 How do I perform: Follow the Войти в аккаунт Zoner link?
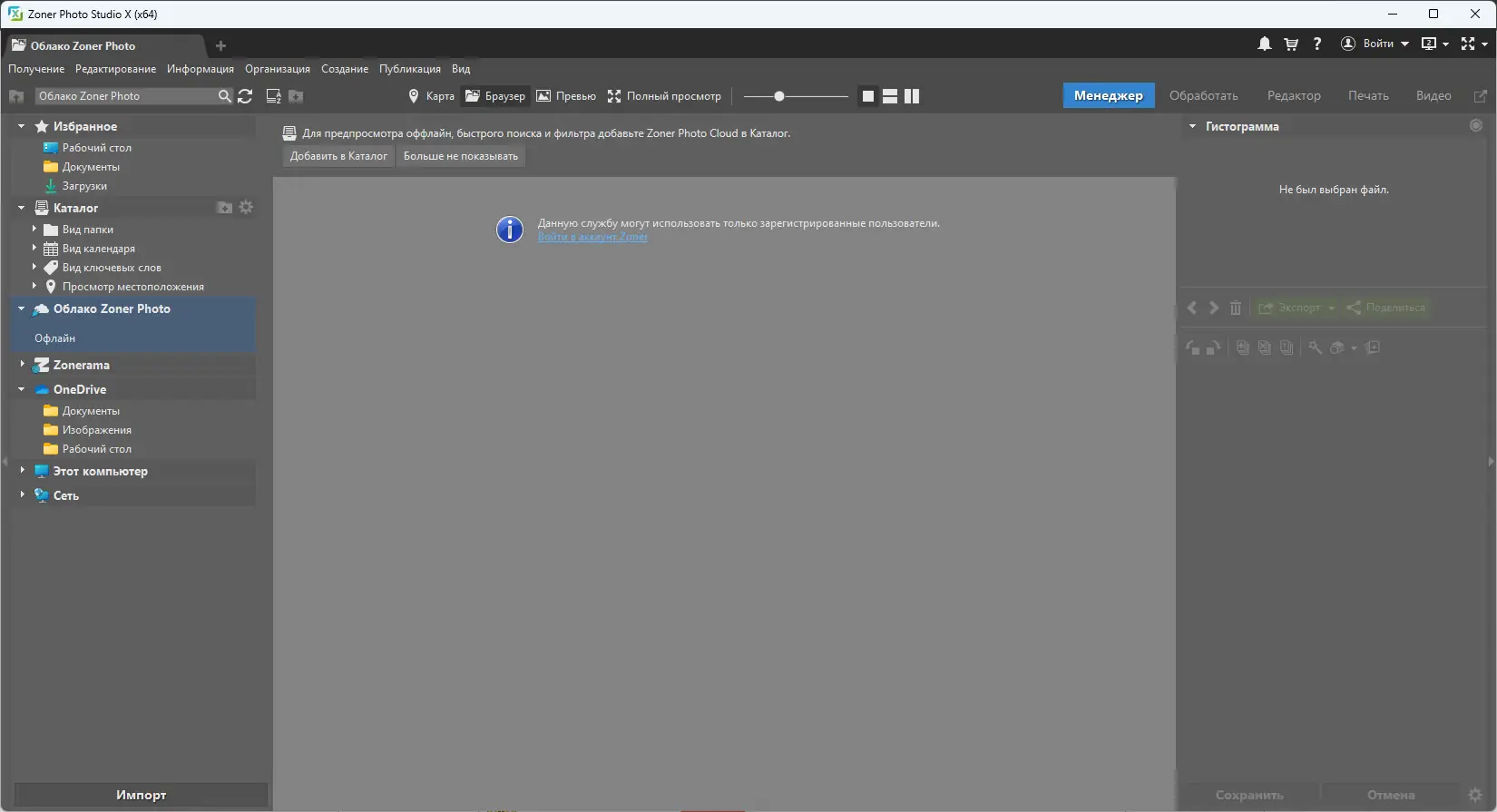(x=592, y=237)
